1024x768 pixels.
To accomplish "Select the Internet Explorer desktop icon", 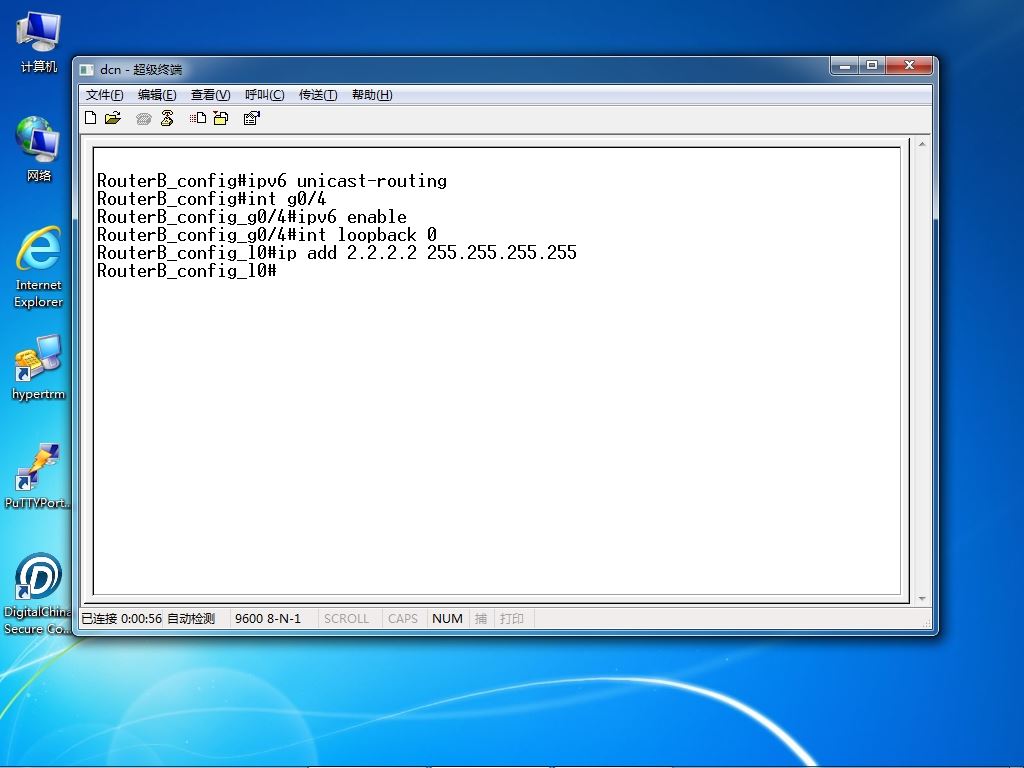I will click(39, 266).
